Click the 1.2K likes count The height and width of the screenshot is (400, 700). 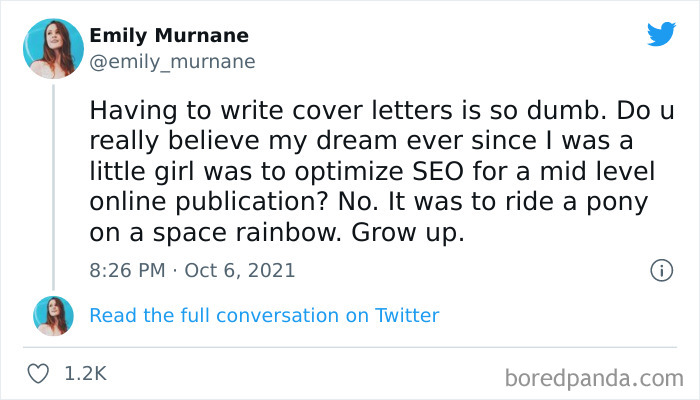click(85, 374)
